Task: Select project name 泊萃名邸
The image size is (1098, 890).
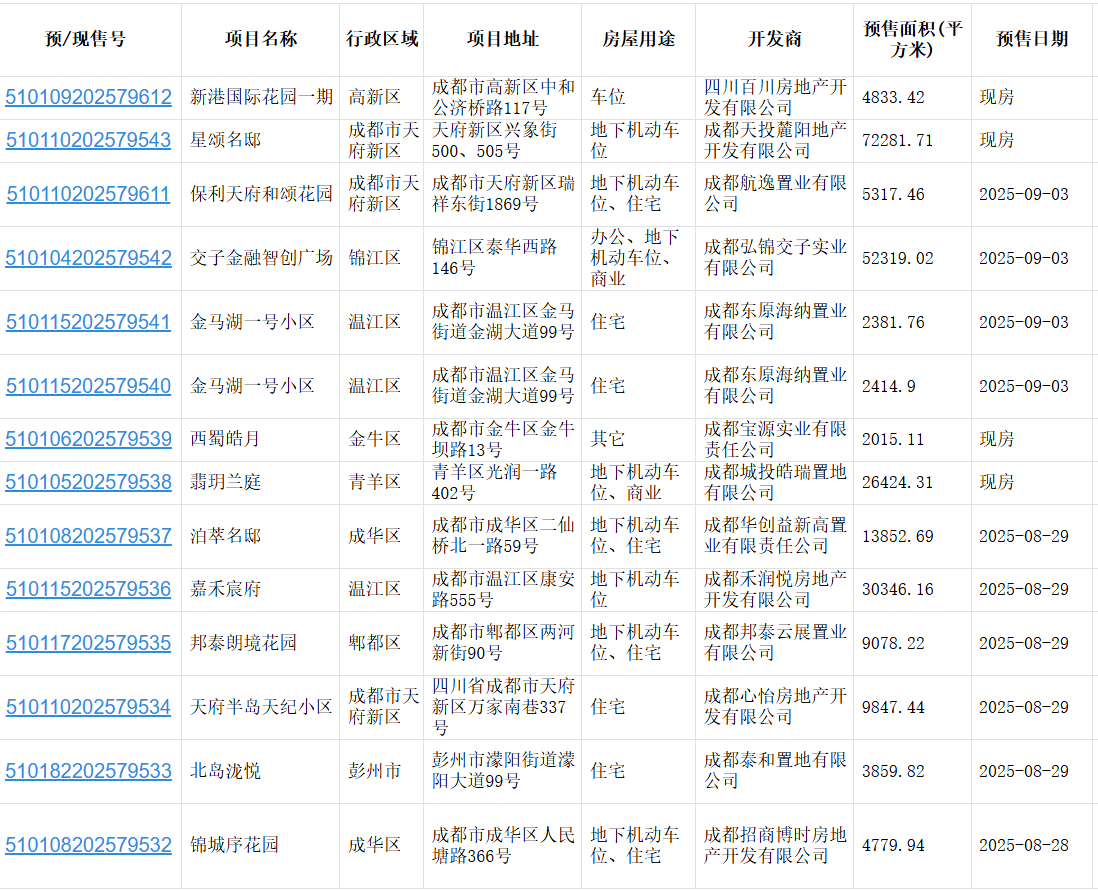Action: click(225, 536)
